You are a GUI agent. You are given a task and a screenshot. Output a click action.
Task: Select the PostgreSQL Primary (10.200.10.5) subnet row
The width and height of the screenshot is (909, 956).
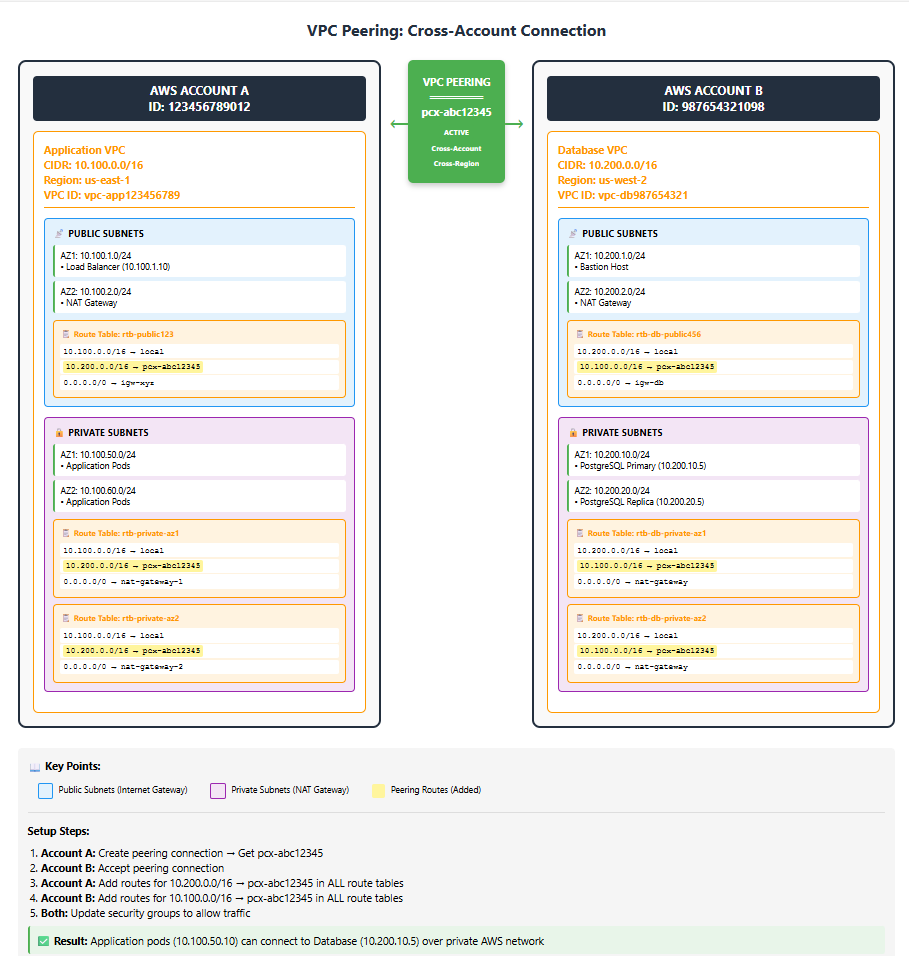coord(713,460)
